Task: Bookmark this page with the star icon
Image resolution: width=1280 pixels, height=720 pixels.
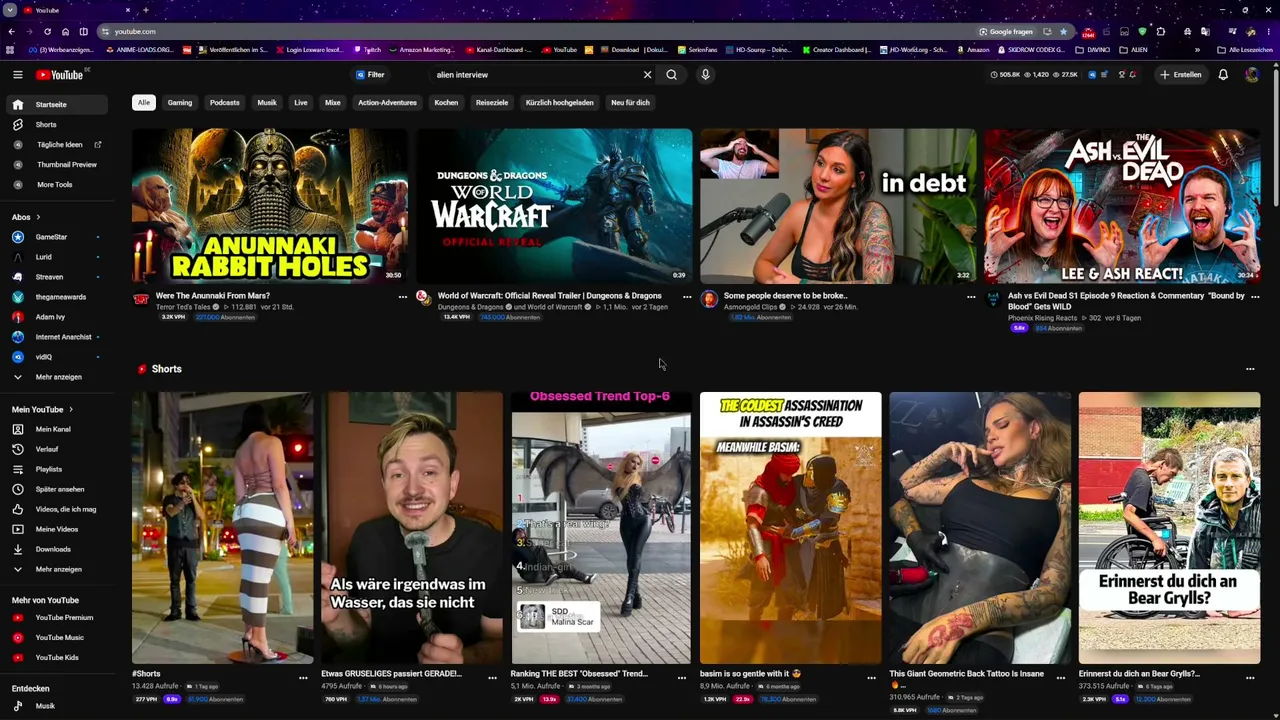Action: [x=1063, y=31]
